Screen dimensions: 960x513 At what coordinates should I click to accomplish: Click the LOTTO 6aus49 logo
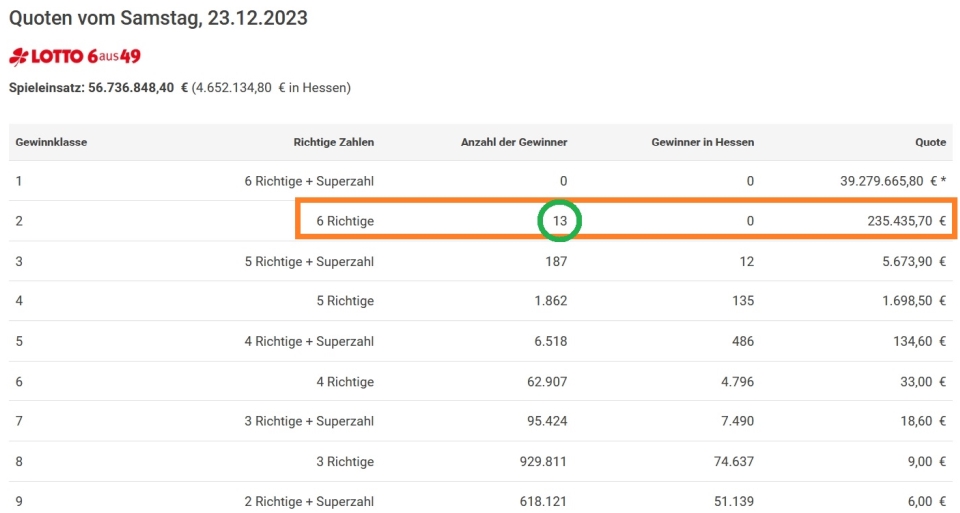tap(75, 56)
